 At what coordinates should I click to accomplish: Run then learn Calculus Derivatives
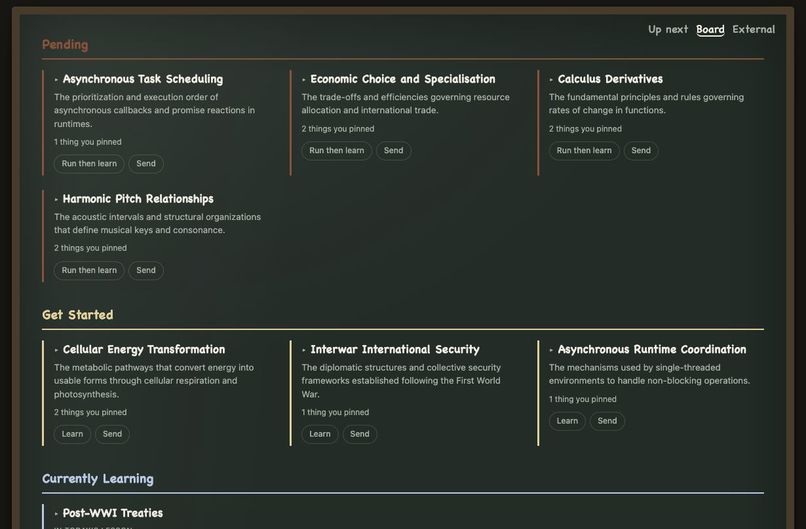[584, 151]
